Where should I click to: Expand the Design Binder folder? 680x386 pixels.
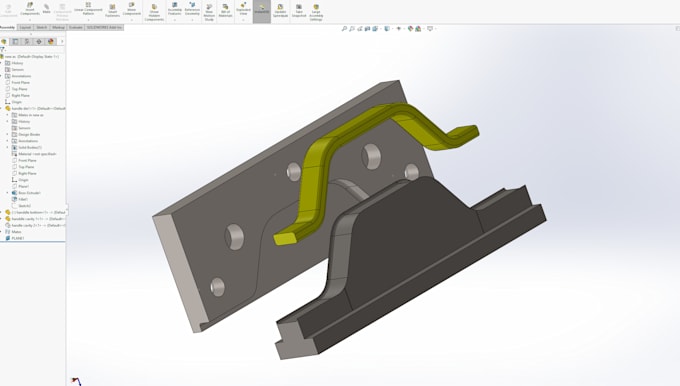coord(7,134)
